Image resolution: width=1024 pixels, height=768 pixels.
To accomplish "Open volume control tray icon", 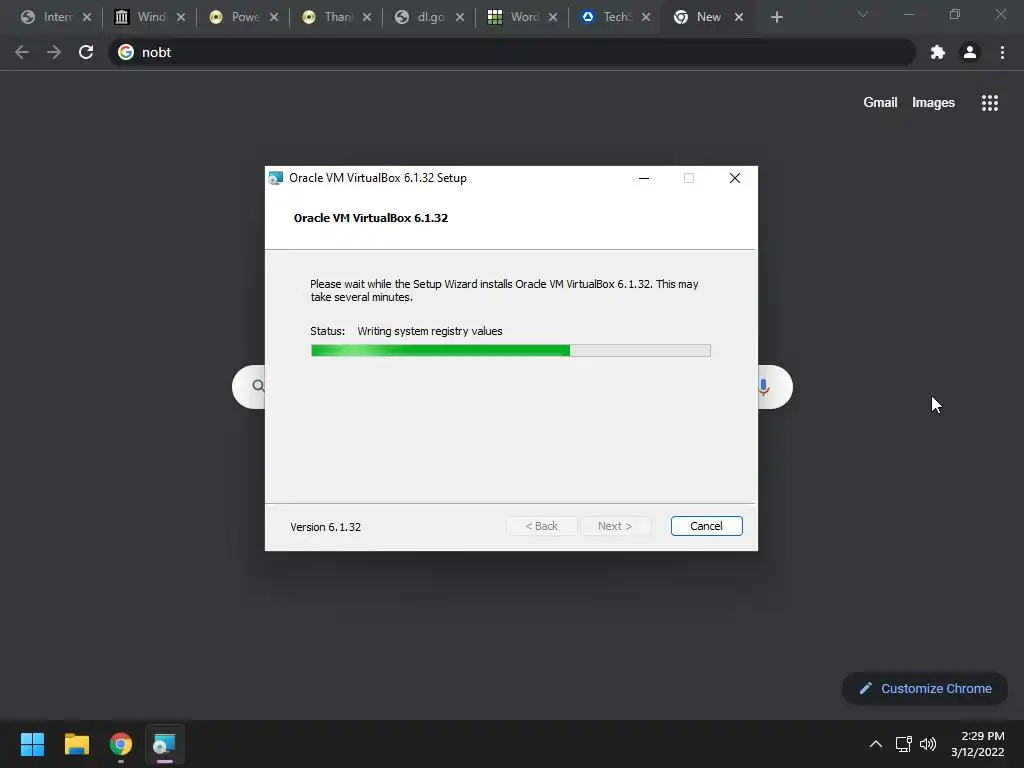I will pyautogui.click(x=927, y=744).
